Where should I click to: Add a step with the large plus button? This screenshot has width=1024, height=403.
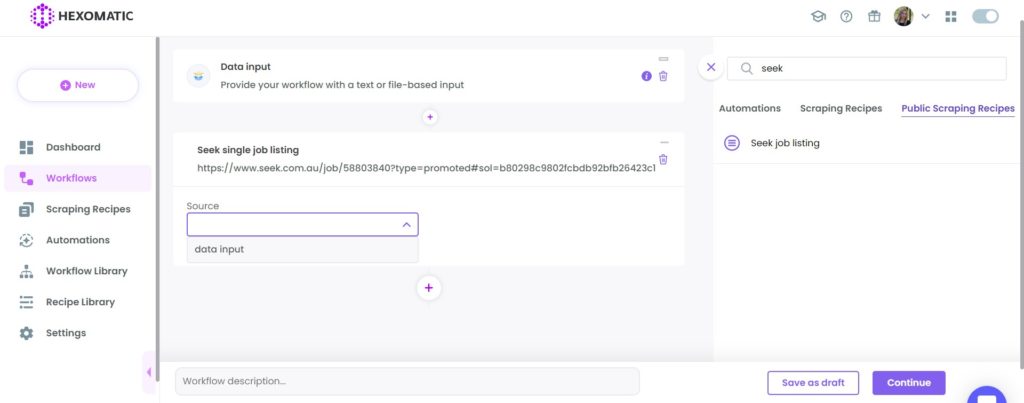[428, 288]
